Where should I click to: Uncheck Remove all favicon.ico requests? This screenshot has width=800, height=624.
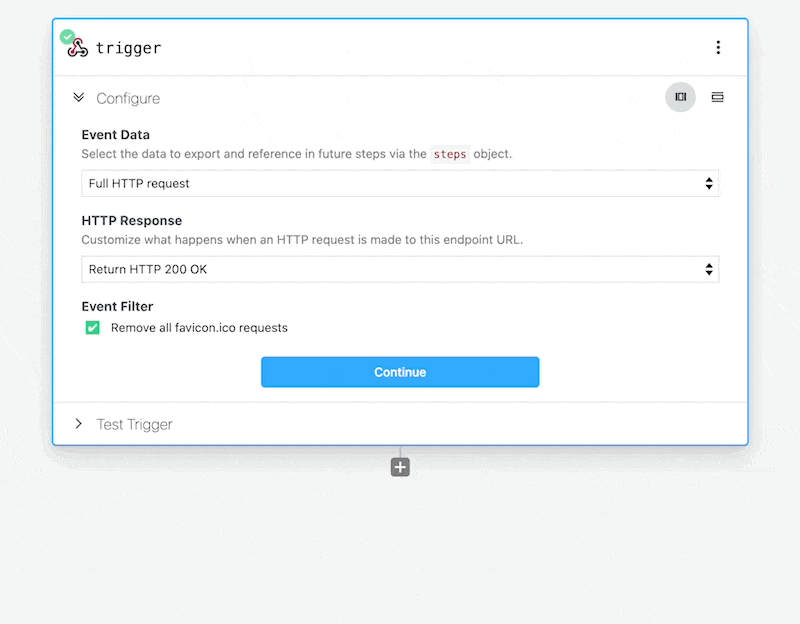click(x=92, y=327)
